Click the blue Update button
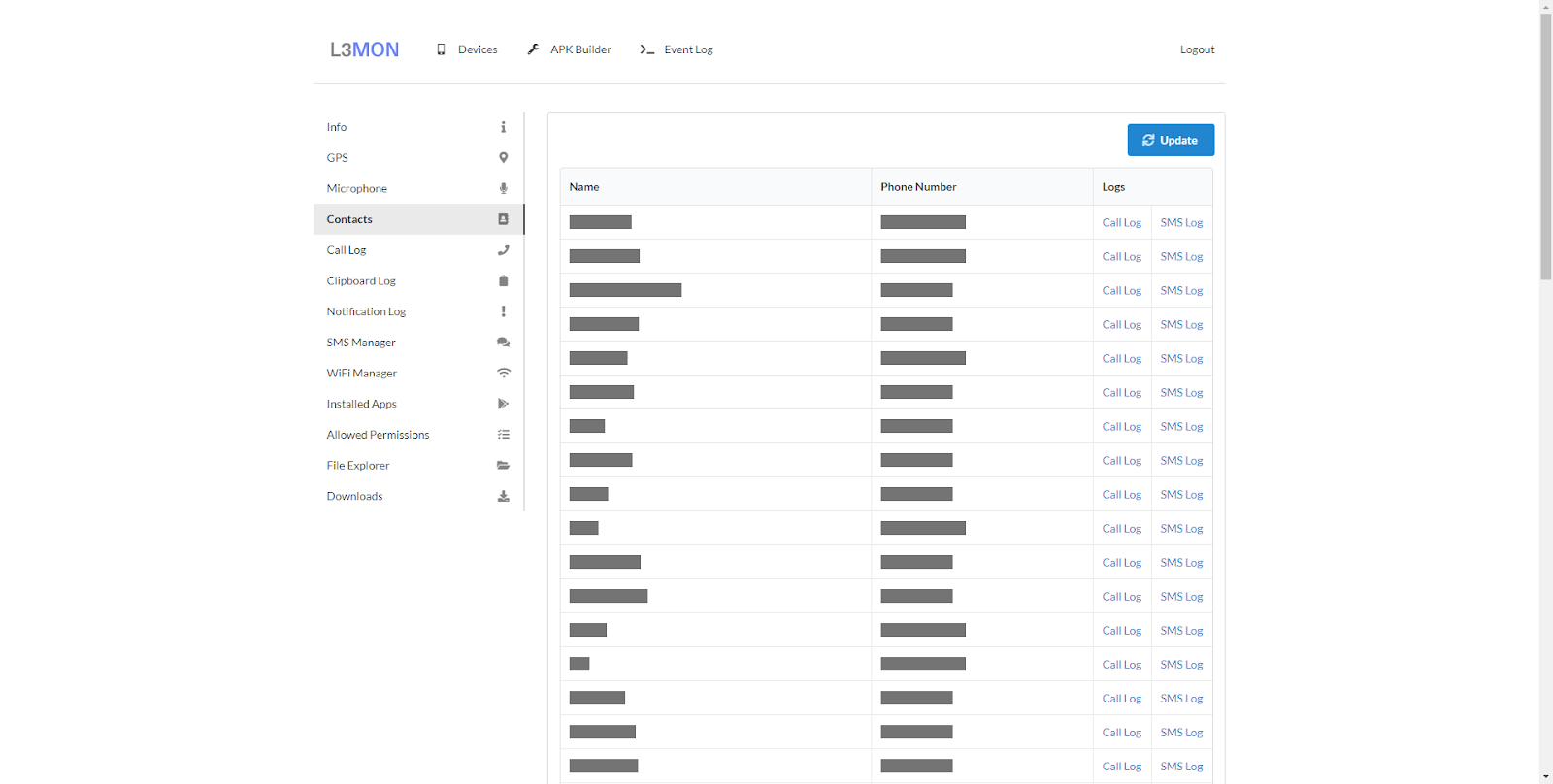 coord(1171,140)
